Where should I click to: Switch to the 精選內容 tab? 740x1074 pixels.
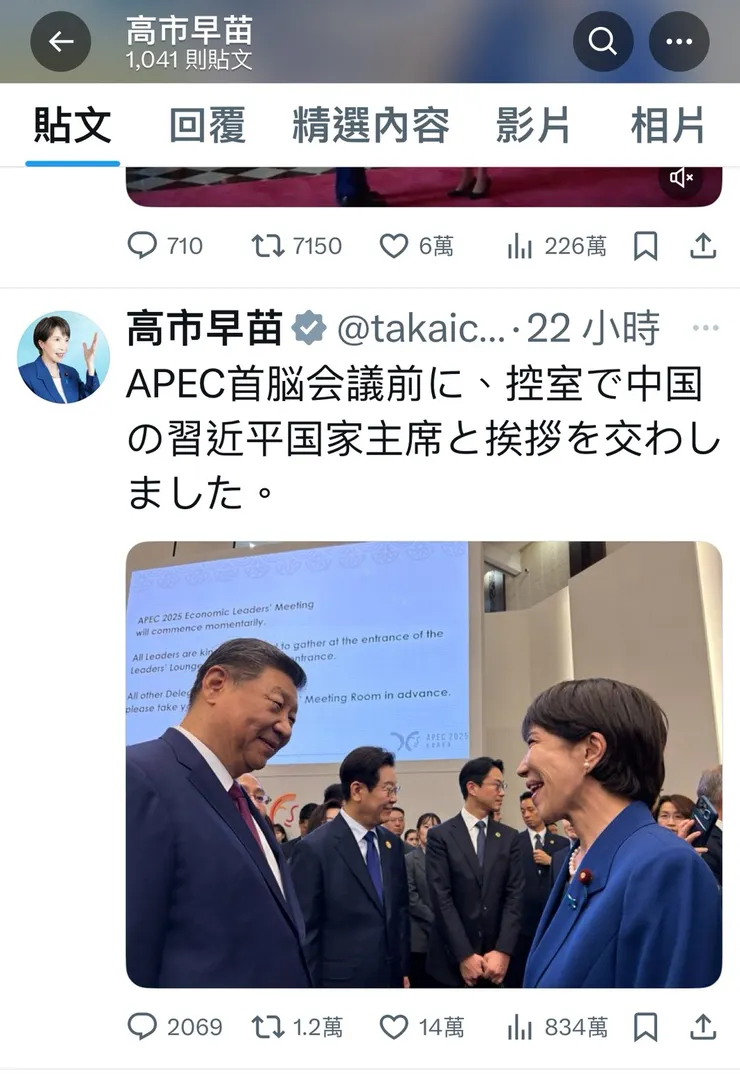coord(371,125)
